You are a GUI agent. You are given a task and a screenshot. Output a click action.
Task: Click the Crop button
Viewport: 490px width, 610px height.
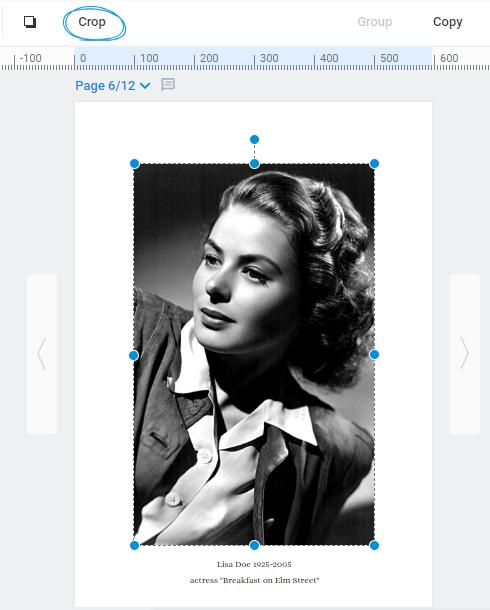[x=92, y=22]
